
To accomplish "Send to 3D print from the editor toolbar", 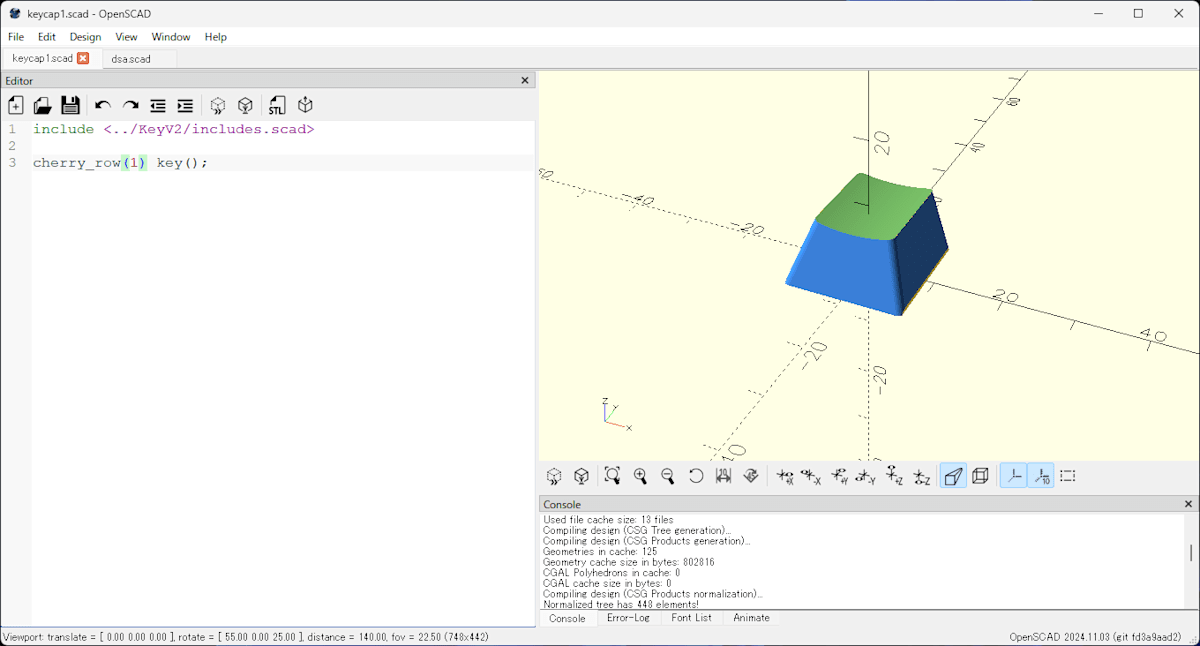I will (x=305, y=105).
